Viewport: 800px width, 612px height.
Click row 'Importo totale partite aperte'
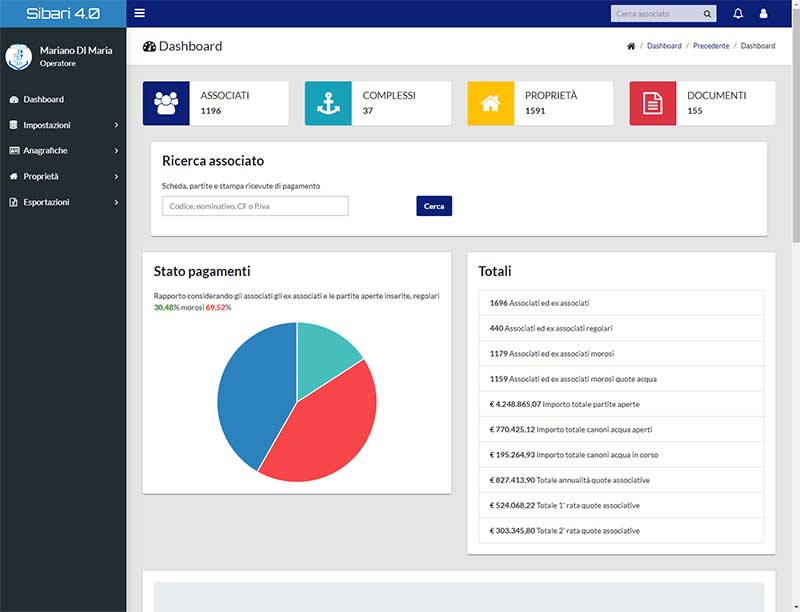[x=621, y=404]
